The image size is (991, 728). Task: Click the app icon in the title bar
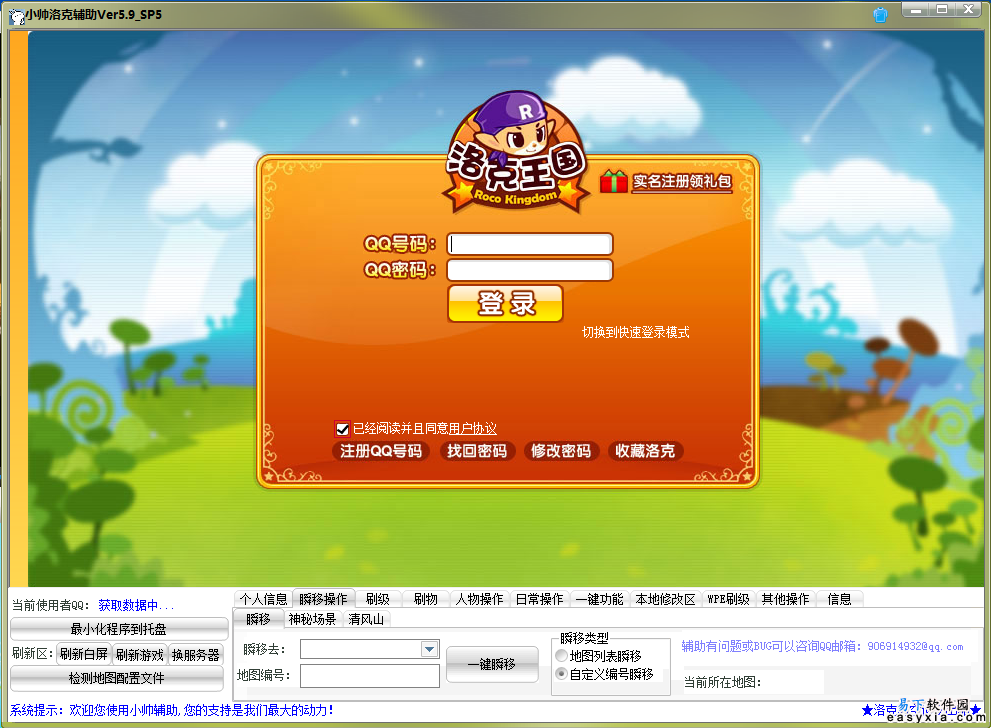click(16, 15)
